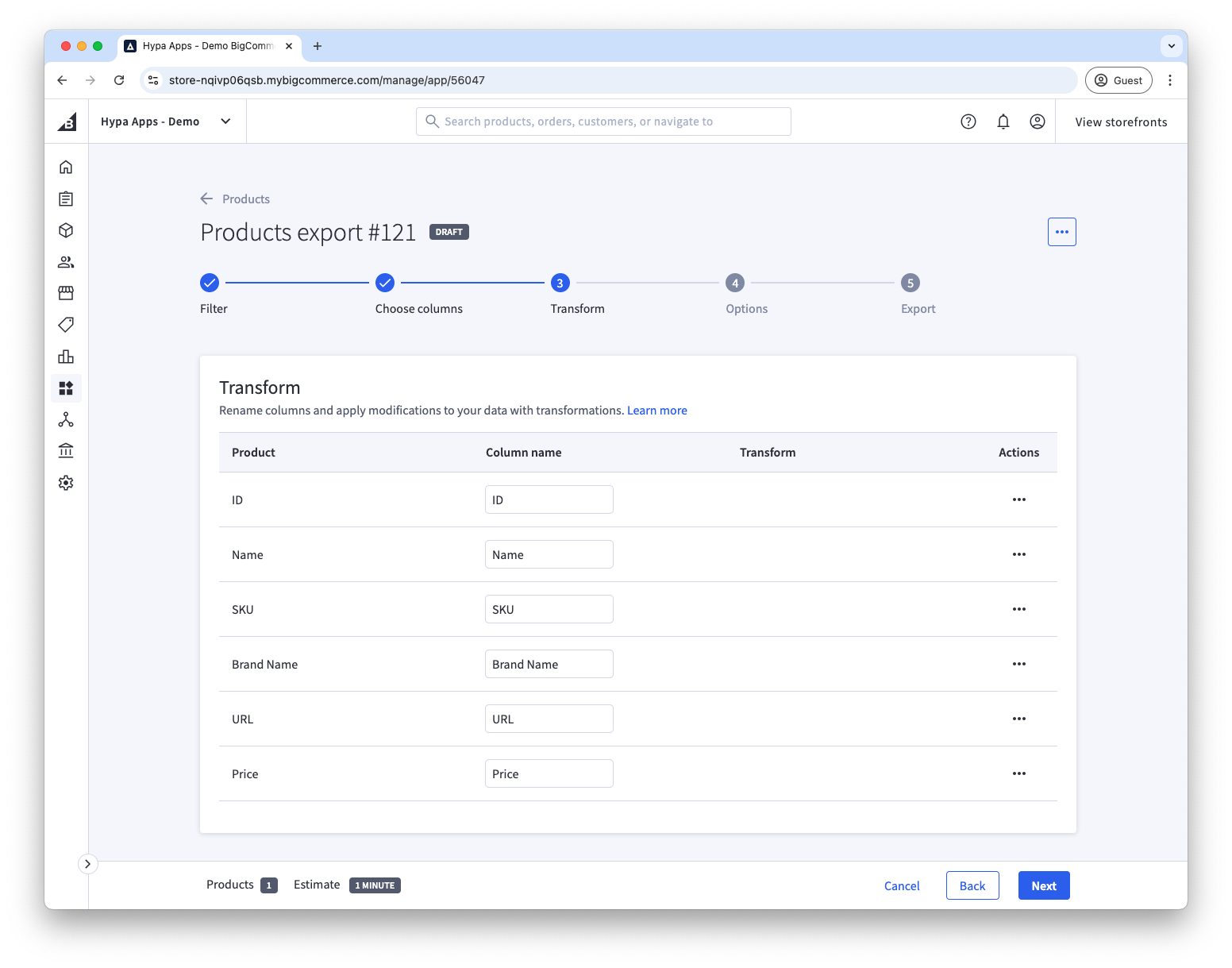Go to the Filter step
The width and height of the screenshot is (1232, 968).
point(210,283)
